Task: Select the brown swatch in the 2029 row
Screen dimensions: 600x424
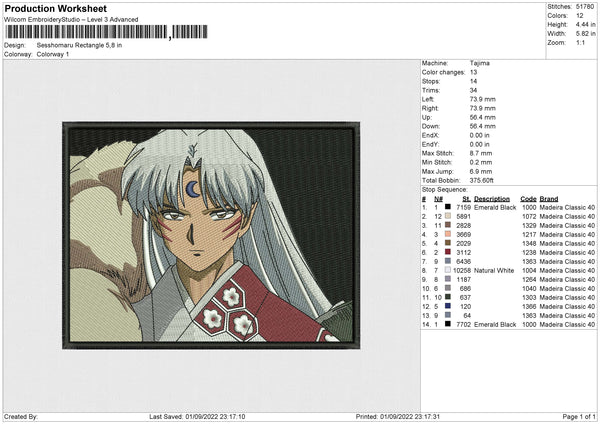Action: pyautogui.click(x=448, y=243)
